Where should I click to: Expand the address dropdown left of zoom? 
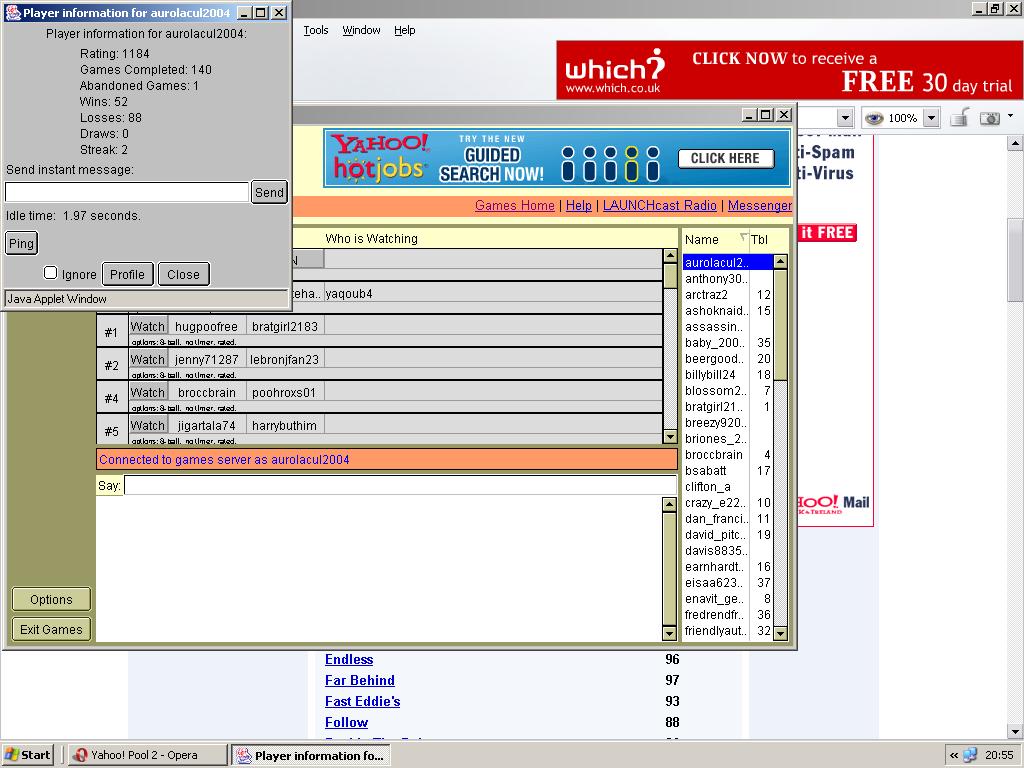(845, 118)
